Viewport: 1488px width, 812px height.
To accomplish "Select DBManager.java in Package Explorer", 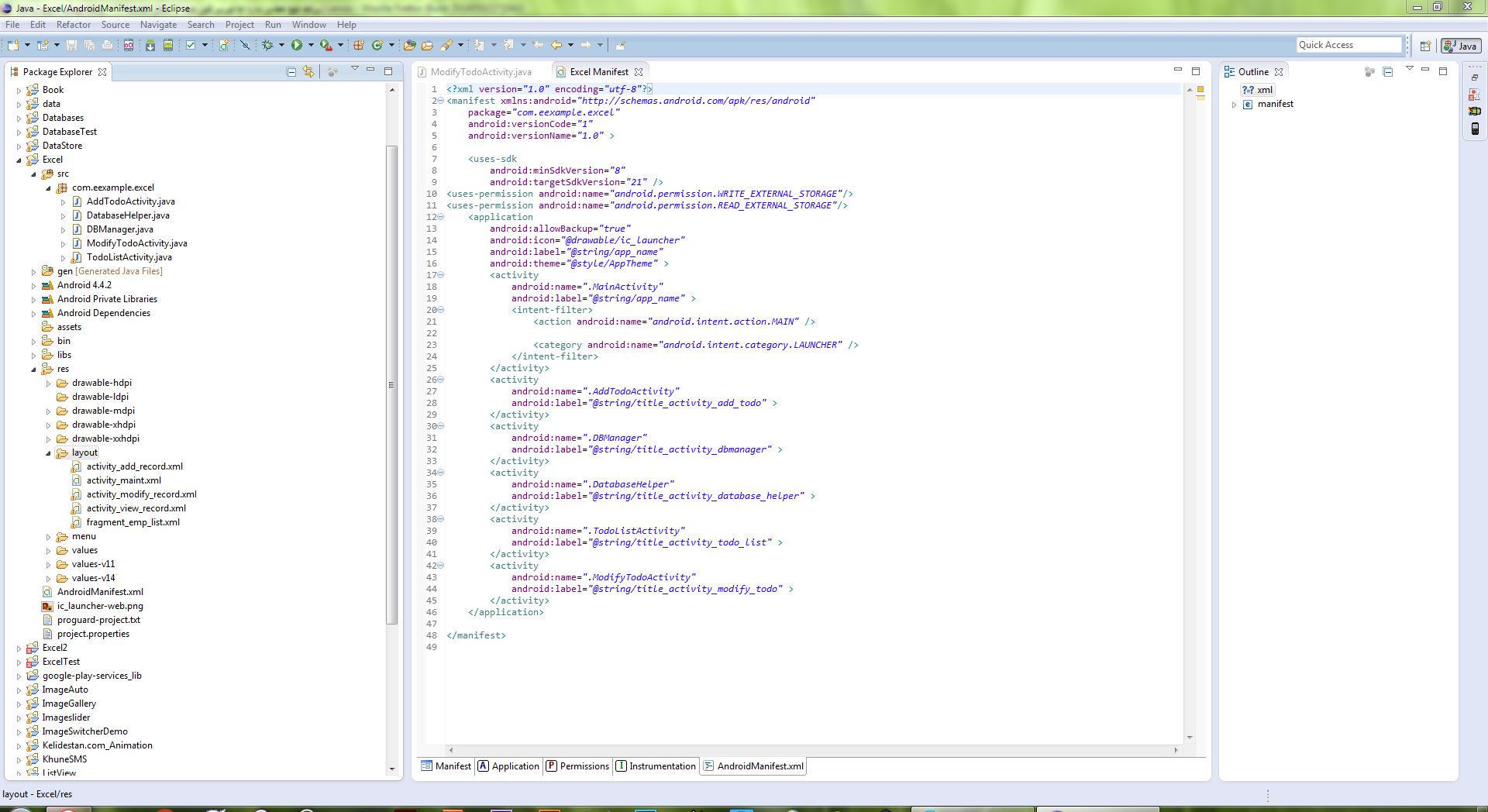I will 119,229.
